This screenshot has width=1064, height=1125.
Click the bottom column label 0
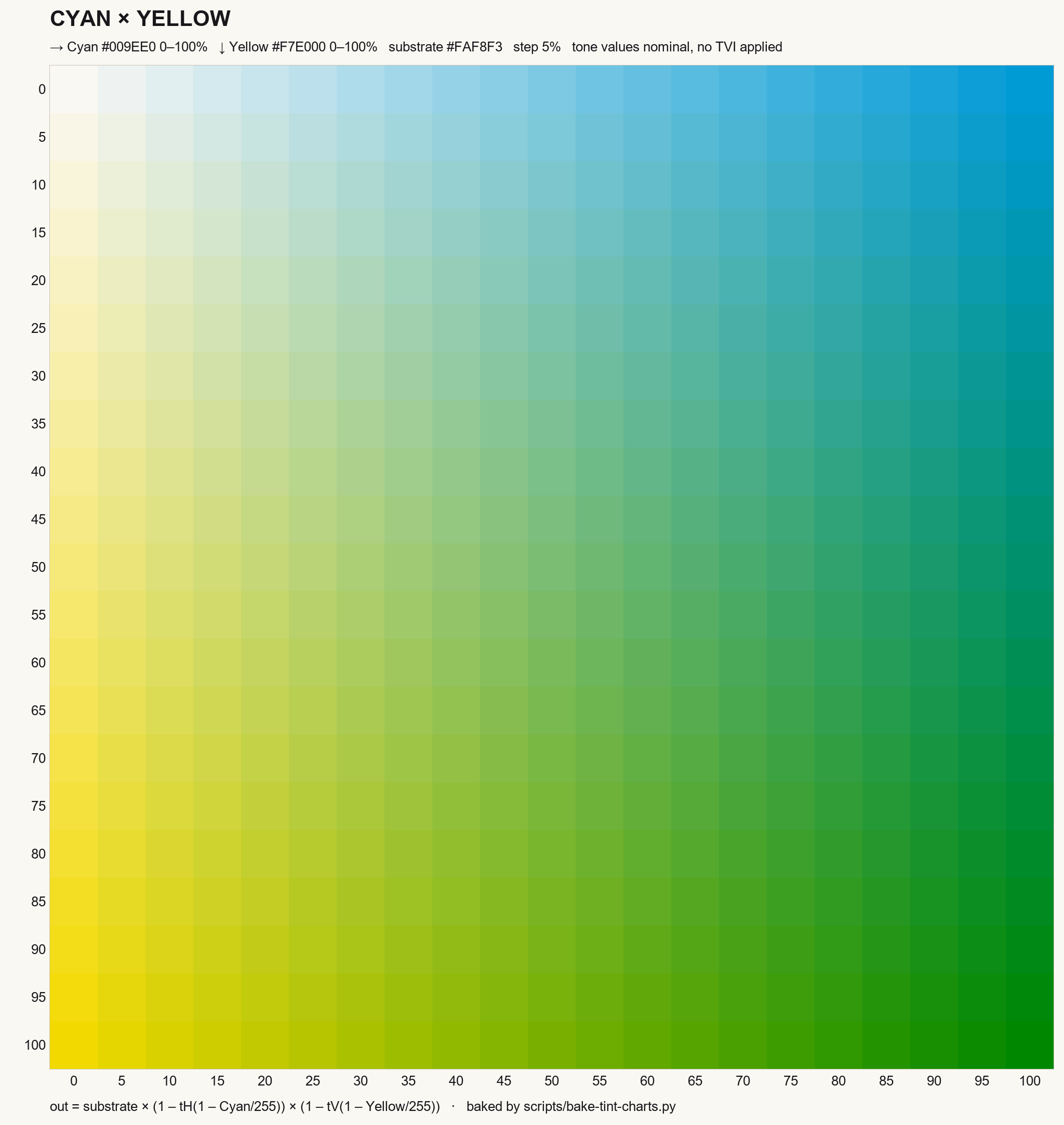[74, 1081]
